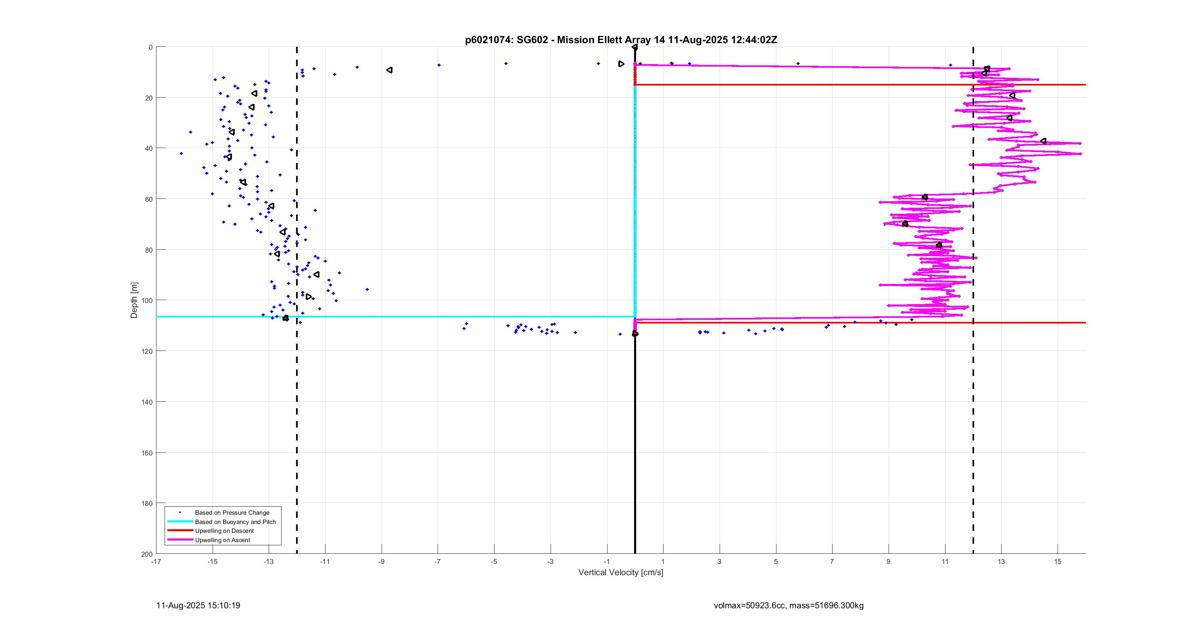The image size is (1200, 622).
Task: Click the red line sample in the legend
Action: point(180,530)
